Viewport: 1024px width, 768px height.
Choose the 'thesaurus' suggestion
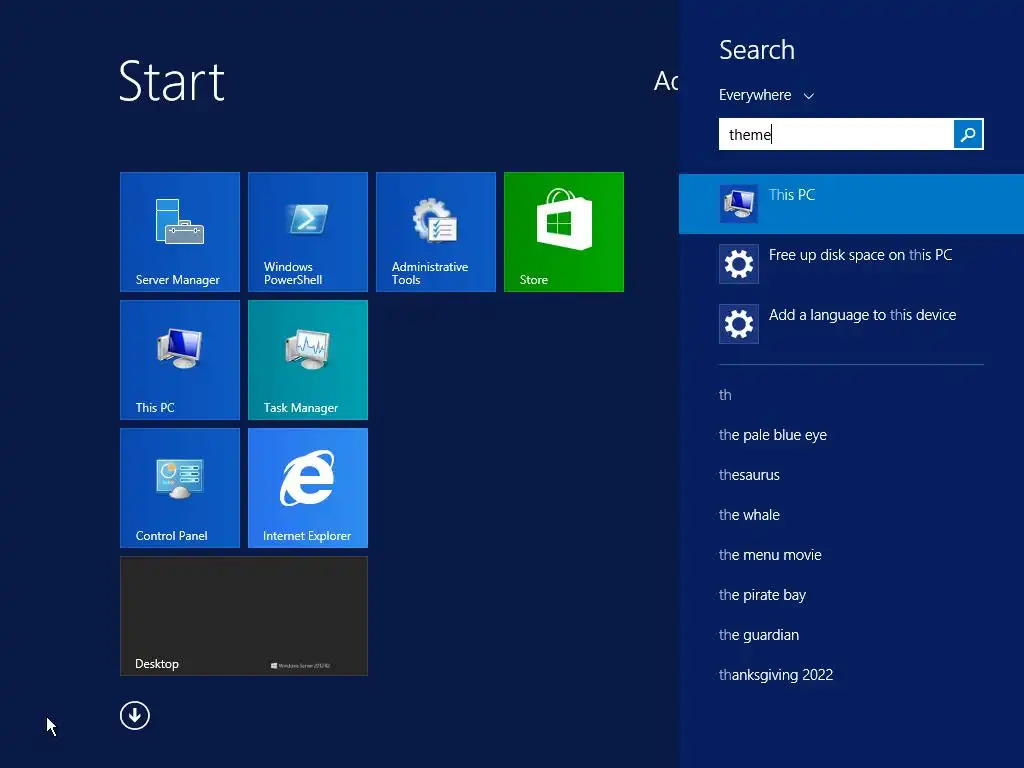749,475
